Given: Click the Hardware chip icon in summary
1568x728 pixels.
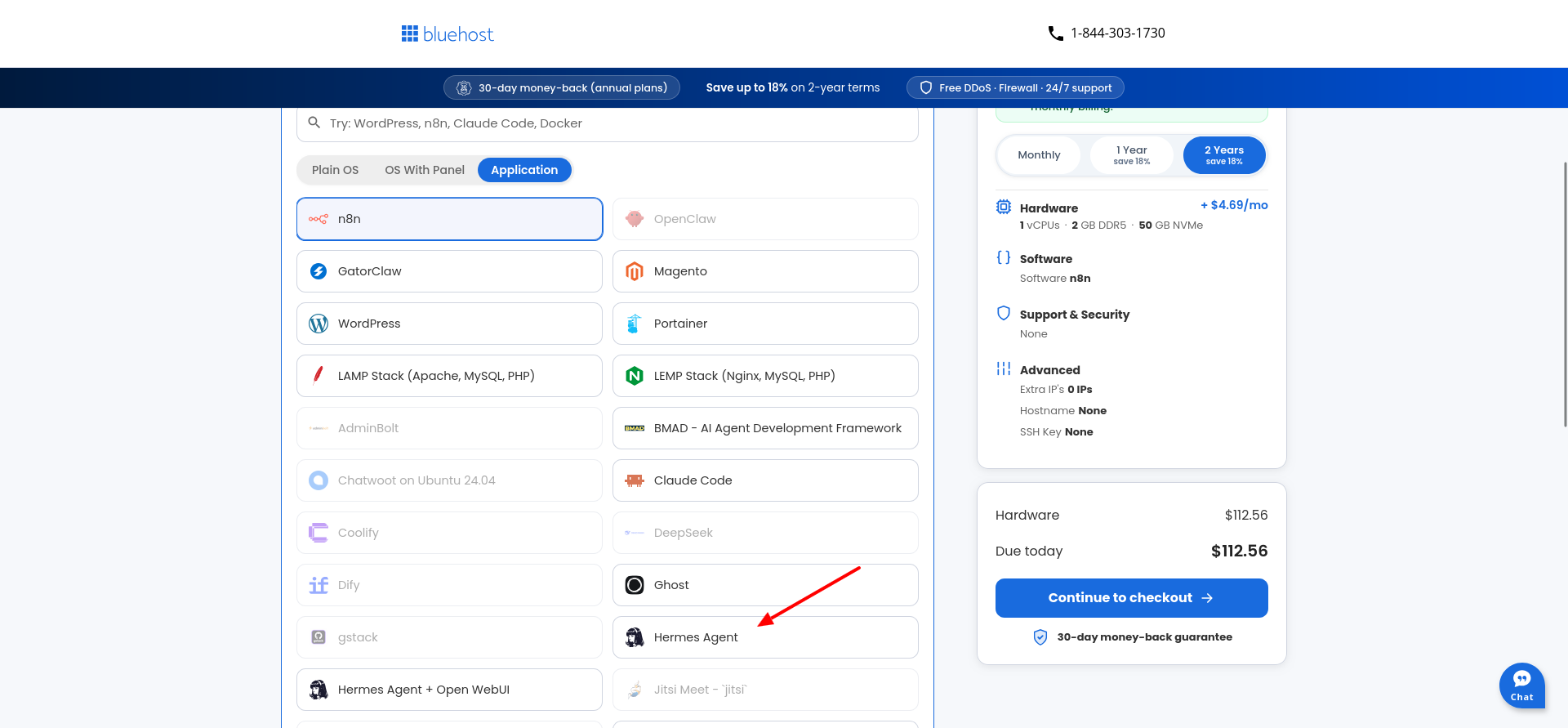Looking at the screenshot, I should coord(1004,207).
